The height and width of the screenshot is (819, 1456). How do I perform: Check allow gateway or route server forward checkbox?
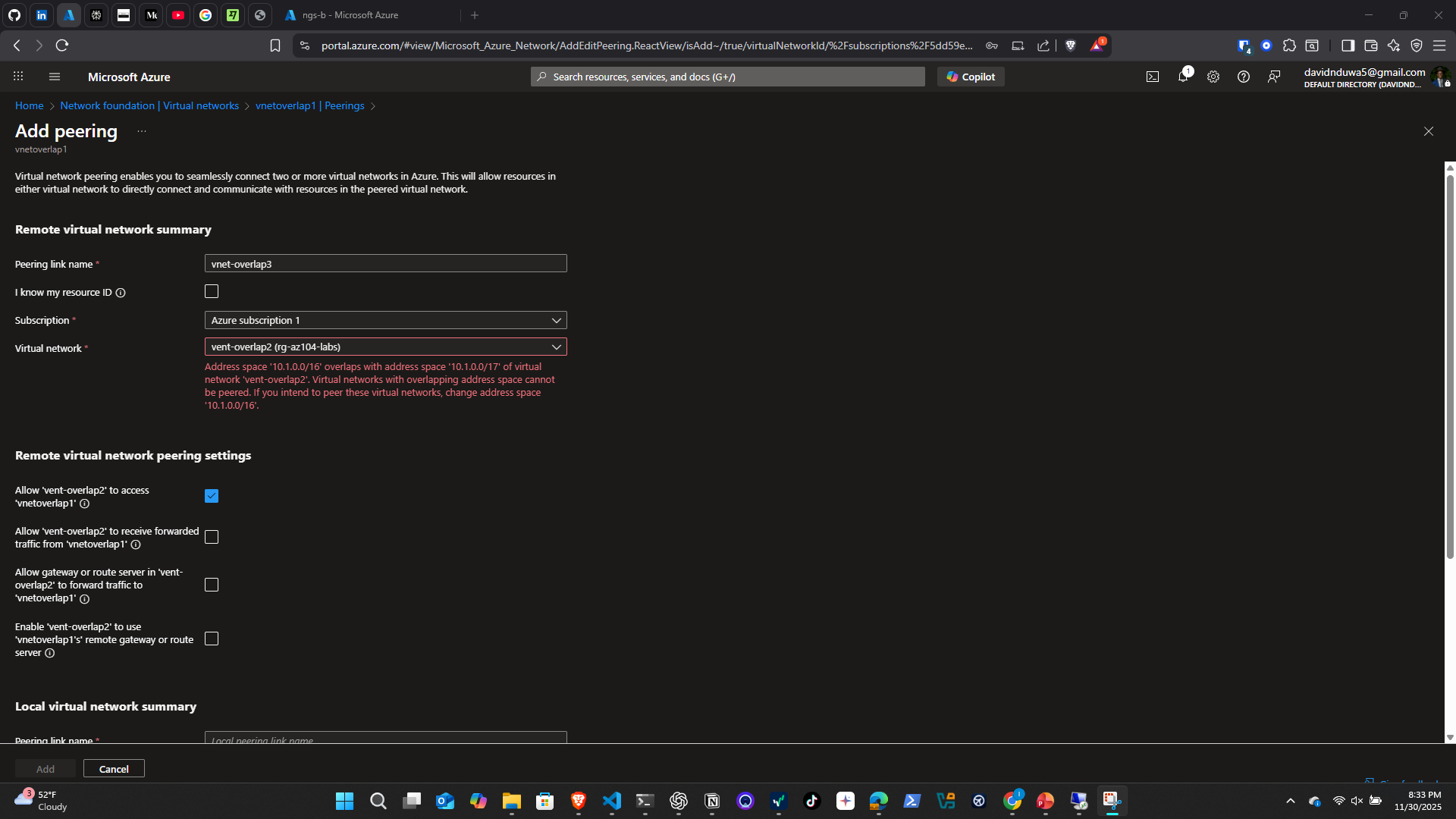click(212, 585)
